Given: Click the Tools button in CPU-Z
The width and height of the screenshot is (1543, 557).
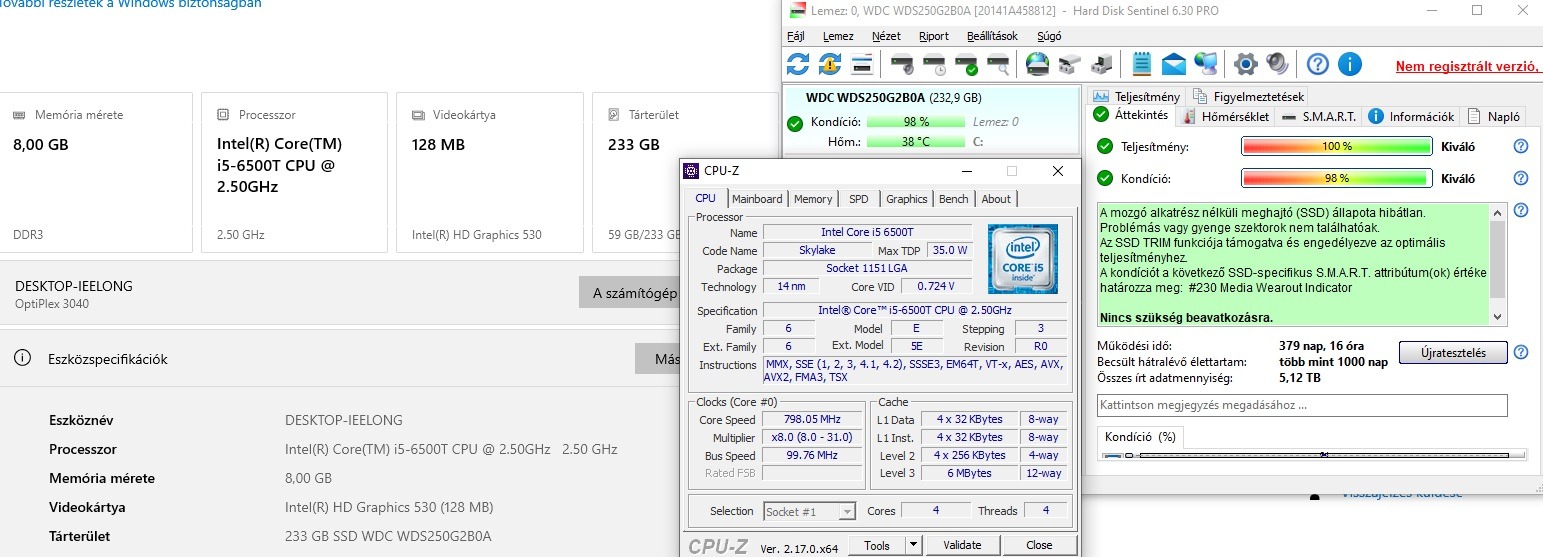Looking at the screenshot, I should (x=877, y=545).
